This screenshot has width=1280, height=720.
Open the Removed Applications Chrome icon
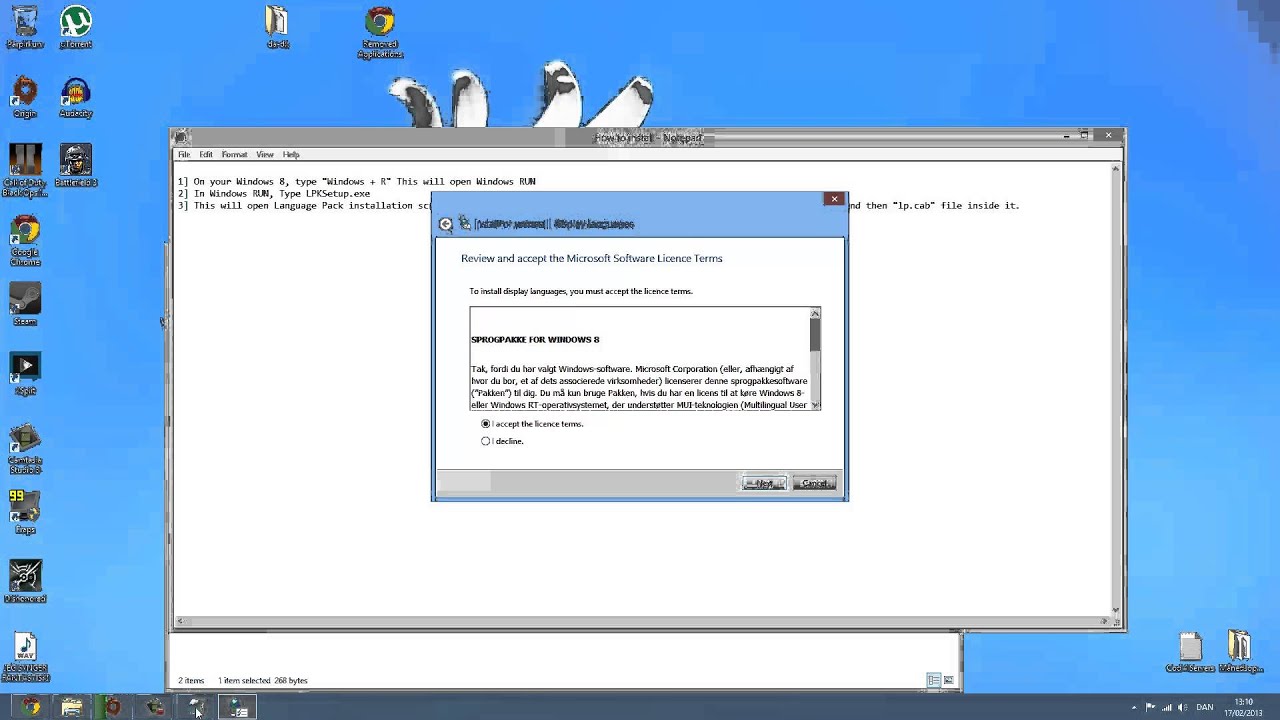pos(380,33)
